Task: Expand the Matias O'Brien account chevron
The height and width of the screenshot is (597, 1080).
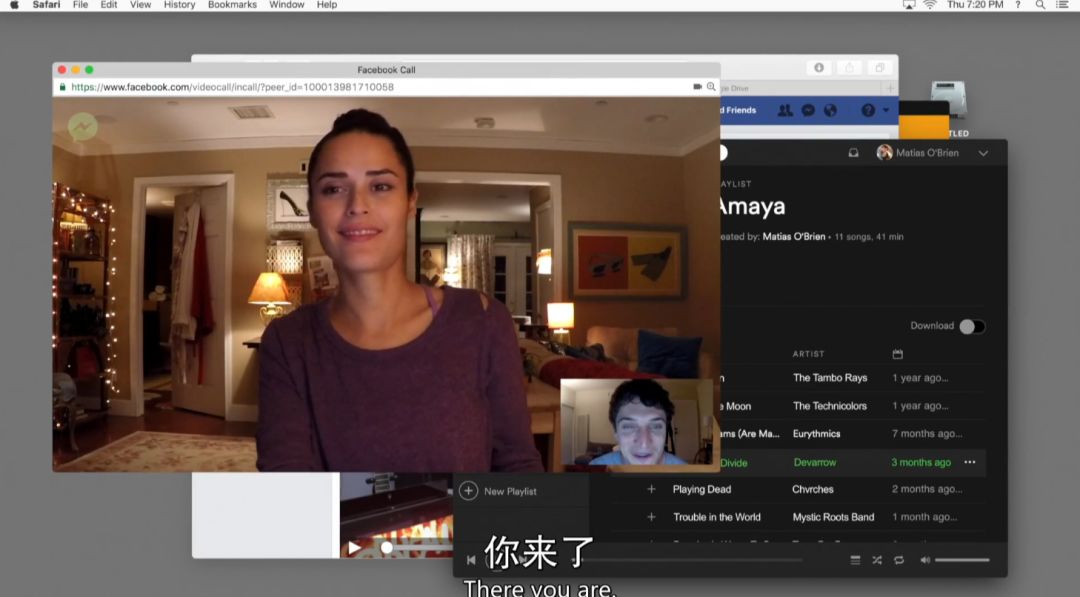Action: pyautogui.click(x=983, y=153)
